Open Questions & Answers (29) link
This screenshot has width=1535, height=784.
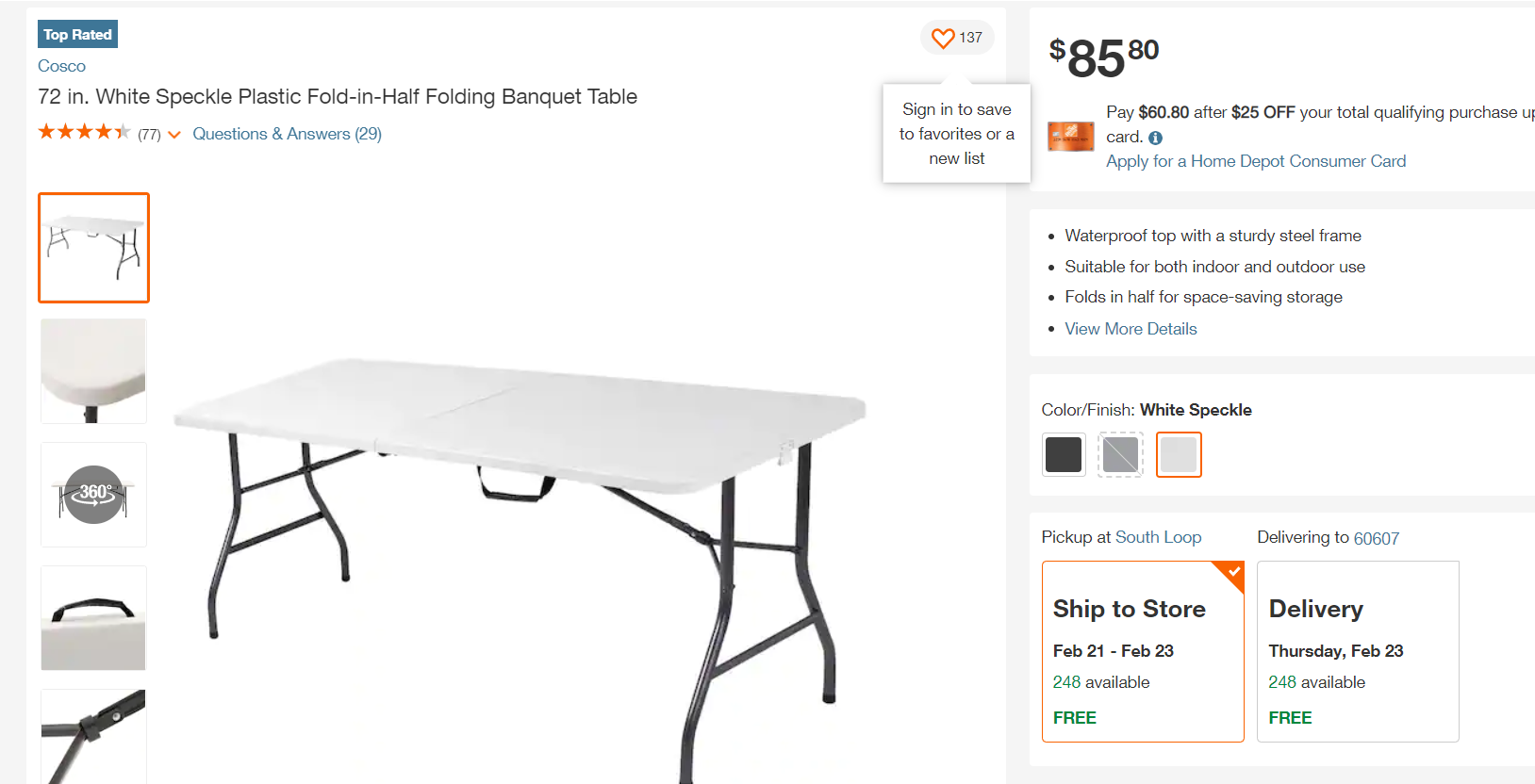click(x=287, y=134)
